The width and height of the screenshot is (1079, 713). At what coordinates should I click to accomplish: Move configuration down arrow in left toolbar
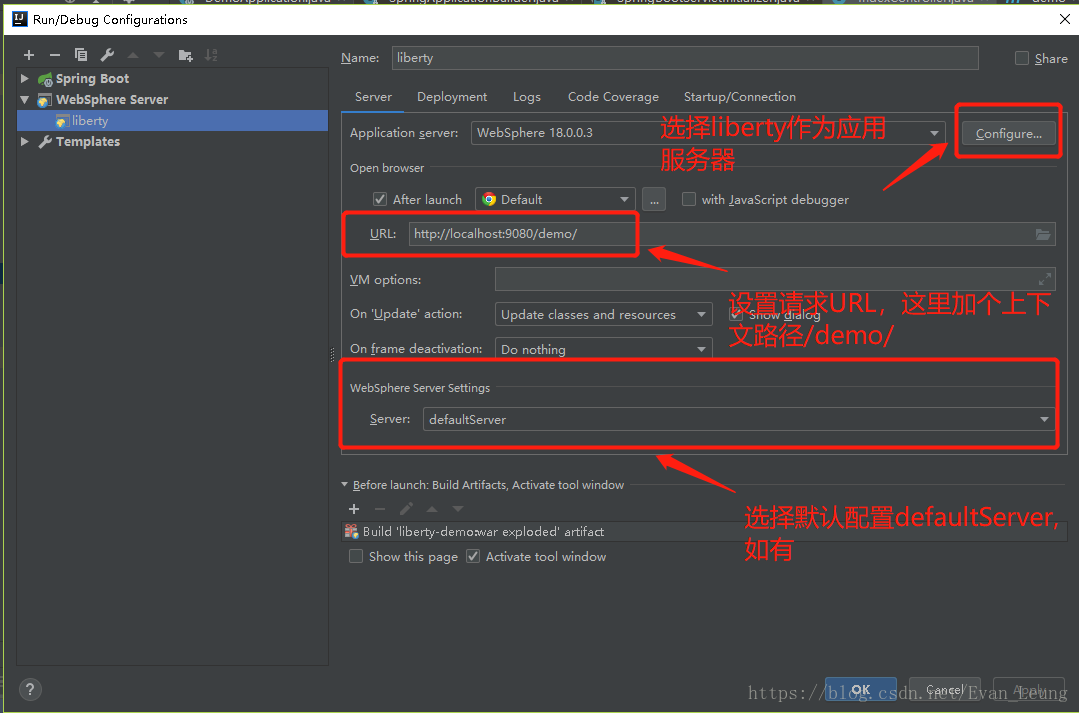point(159,55)
